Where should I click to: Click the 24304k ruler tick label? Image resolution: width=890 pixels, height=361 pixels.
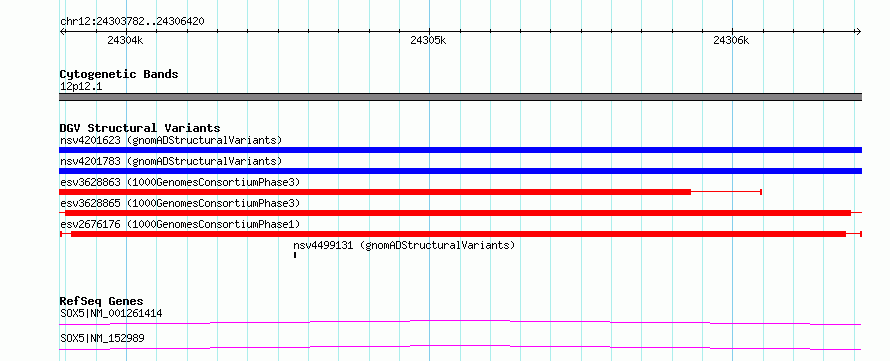(125, 40)
